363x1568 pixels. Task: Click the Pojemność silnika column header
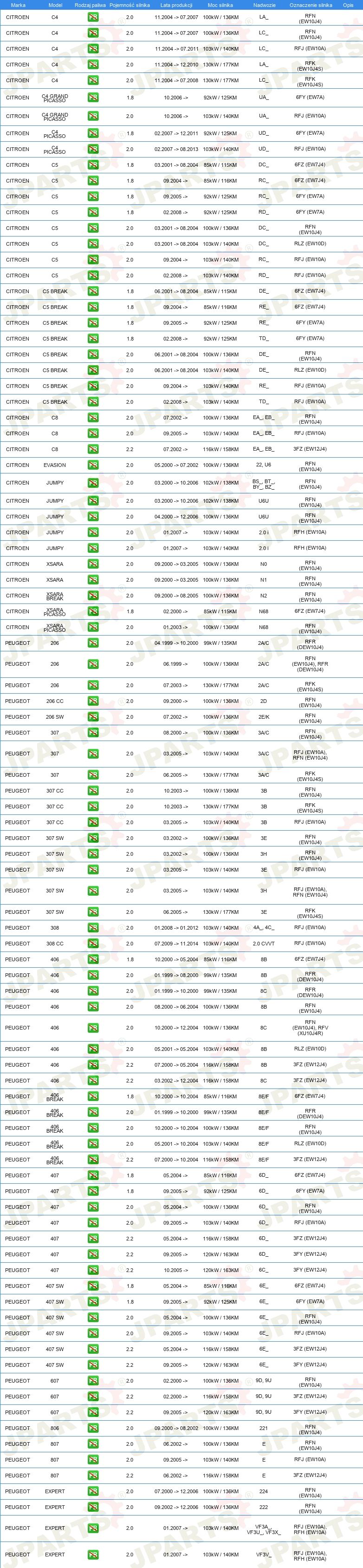(130, 5)
